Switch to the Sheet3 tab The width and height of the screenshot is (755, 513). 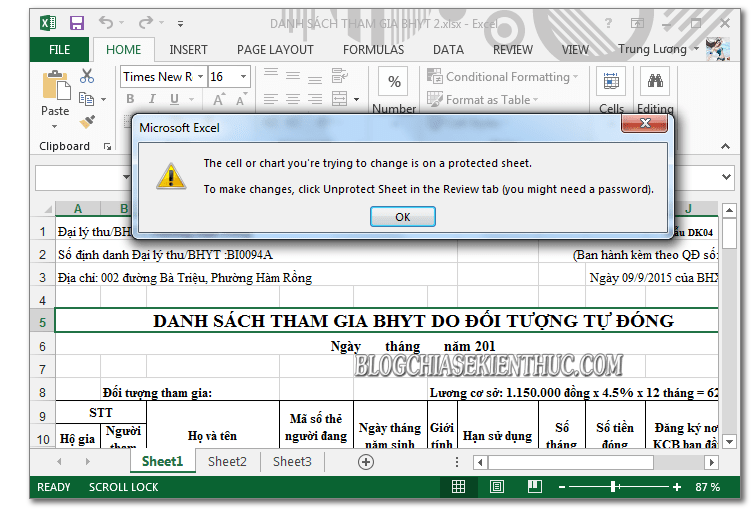(x=292, y=461)
